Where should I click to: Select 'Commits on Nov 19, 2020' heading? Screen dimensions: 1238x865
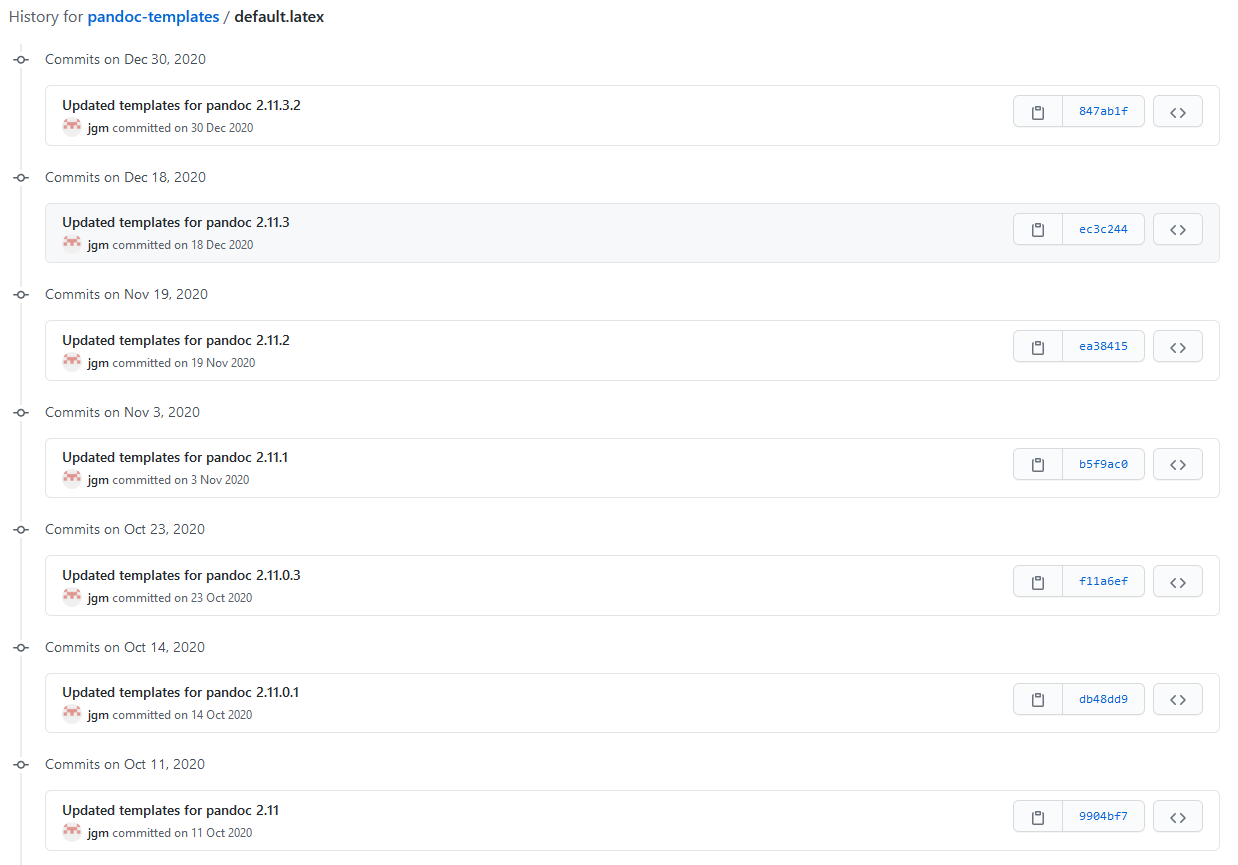tap(126, 294)
